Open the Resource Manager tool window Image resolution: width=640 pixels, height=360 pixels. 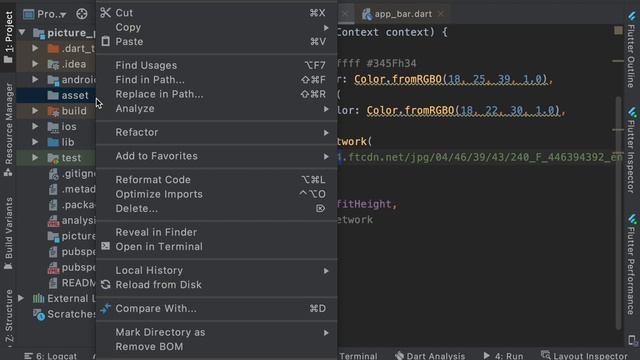click(9, 129)
